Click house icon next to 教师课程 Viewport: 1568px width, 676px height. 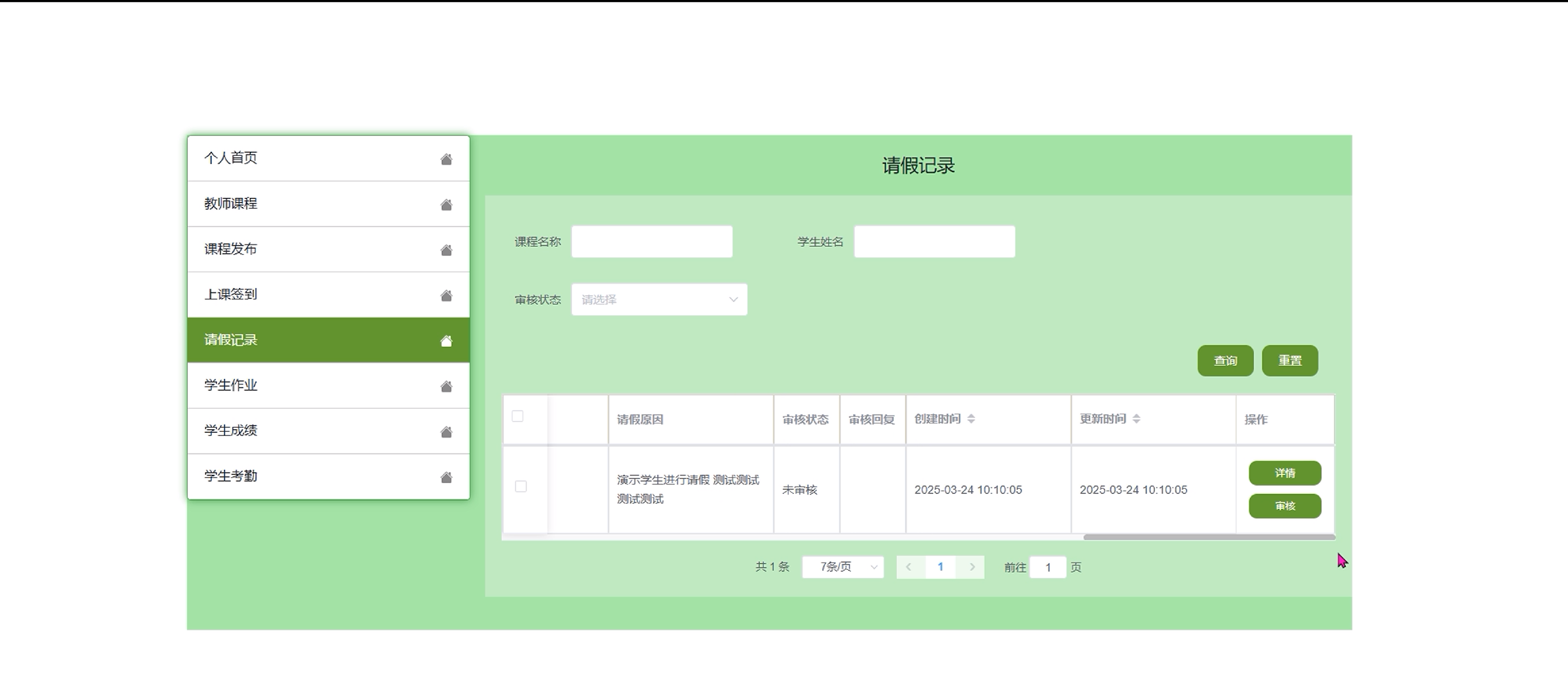[x=446, y=205]
